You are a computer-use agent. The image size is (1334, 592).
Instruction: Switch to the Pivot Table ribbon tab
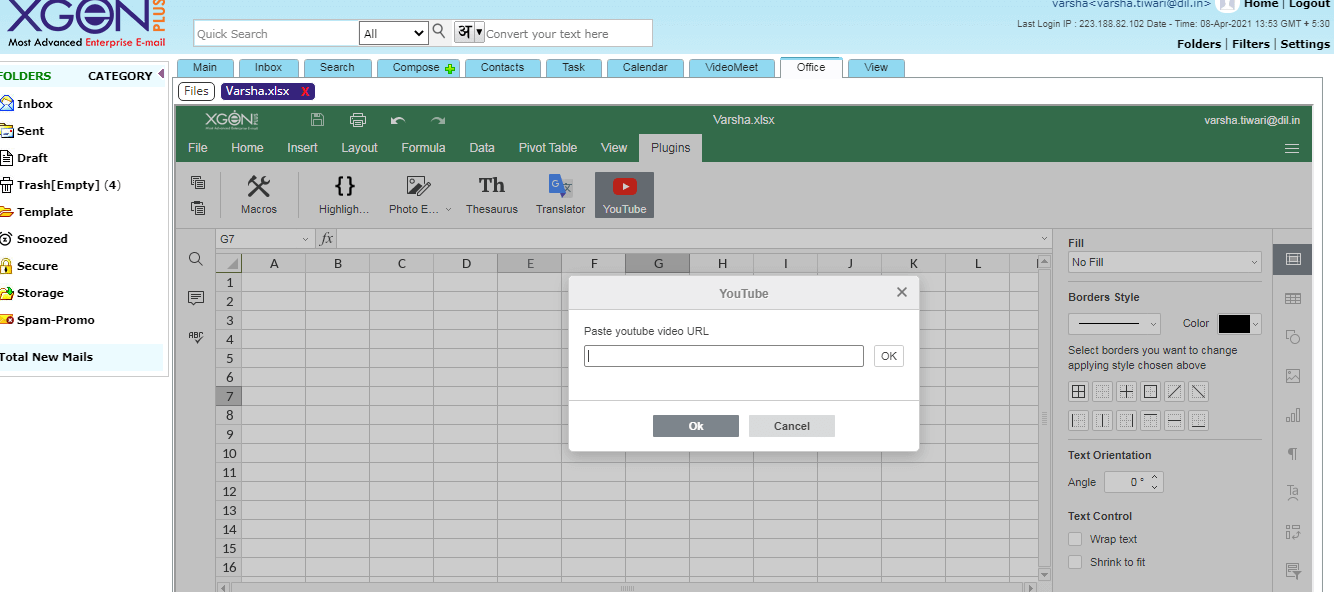coord(548,148)
